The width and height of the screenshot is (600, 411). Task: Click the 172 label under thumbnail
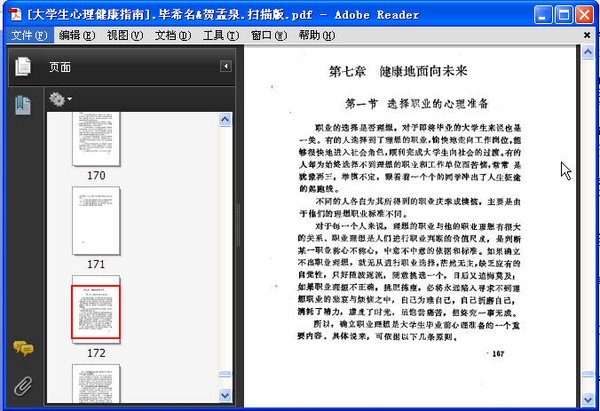click(x=96, y=353)
